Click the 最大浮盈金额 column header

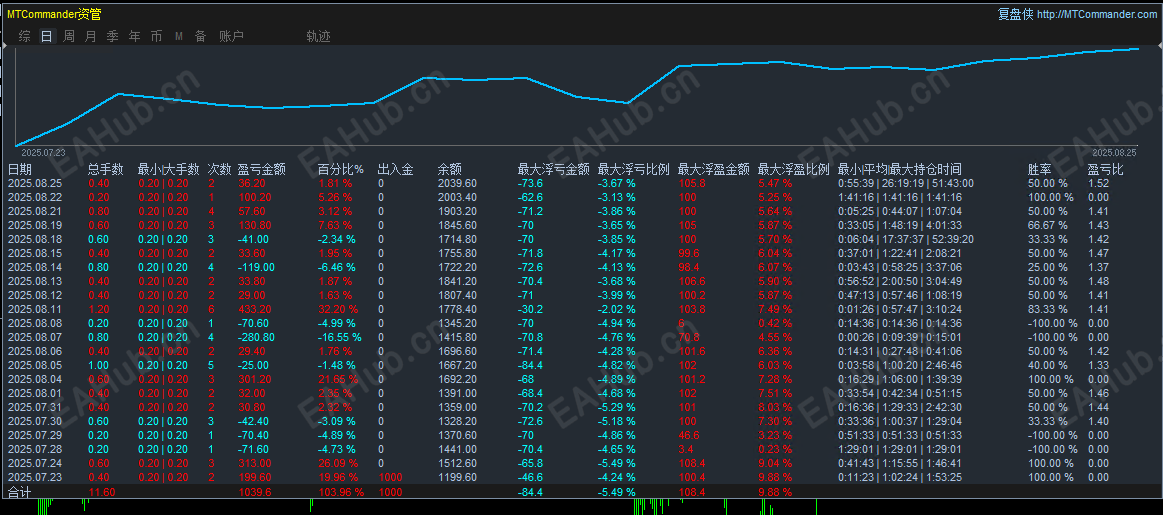click(714, 169)
